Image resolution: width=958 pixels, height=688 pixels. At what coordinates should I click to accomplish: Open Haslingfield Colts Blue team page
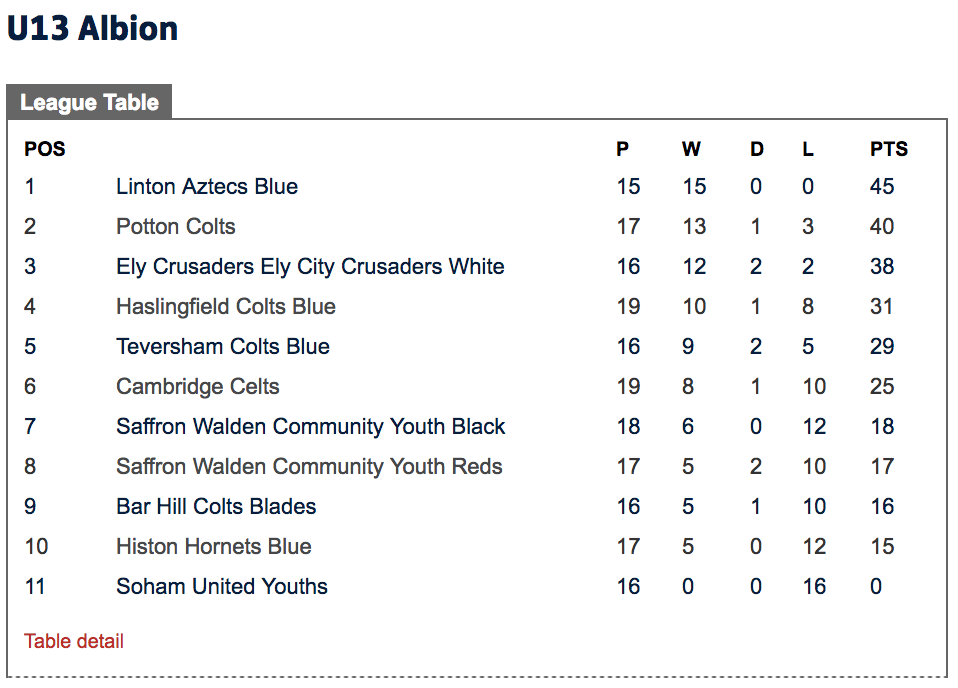(226, 306)
